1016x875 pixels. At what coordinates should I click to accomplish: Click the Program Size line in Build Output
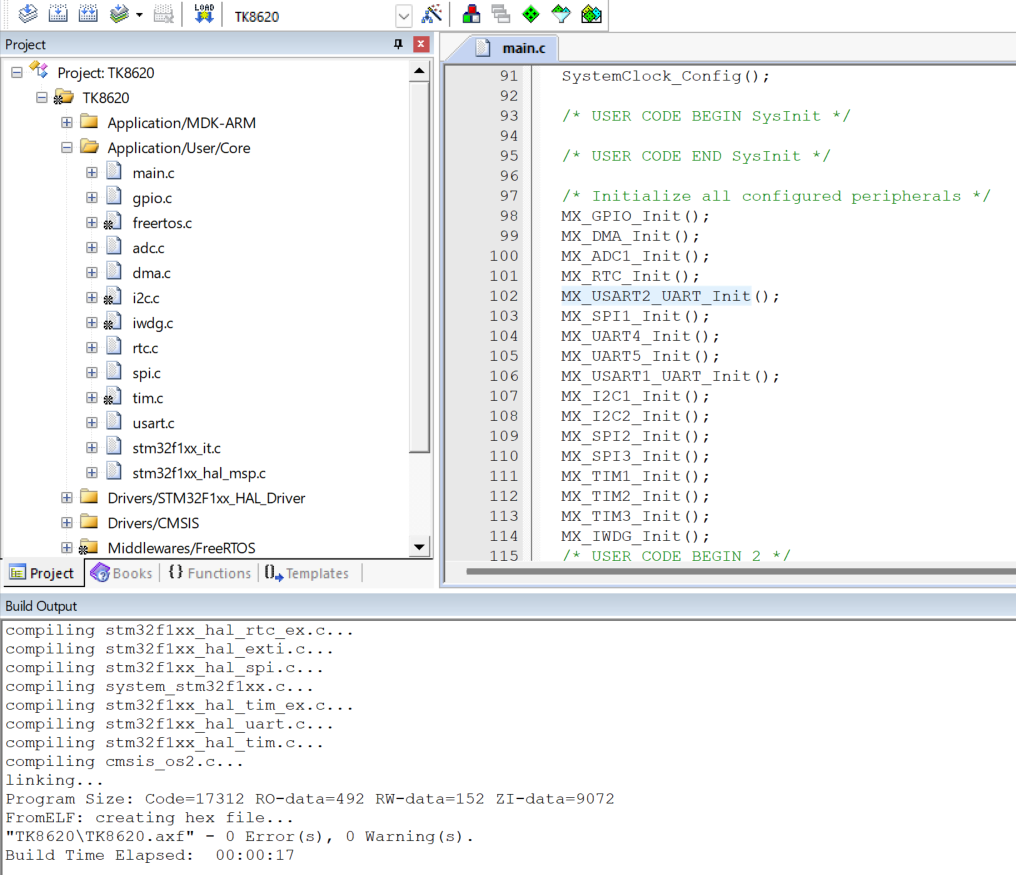[310, 799]
